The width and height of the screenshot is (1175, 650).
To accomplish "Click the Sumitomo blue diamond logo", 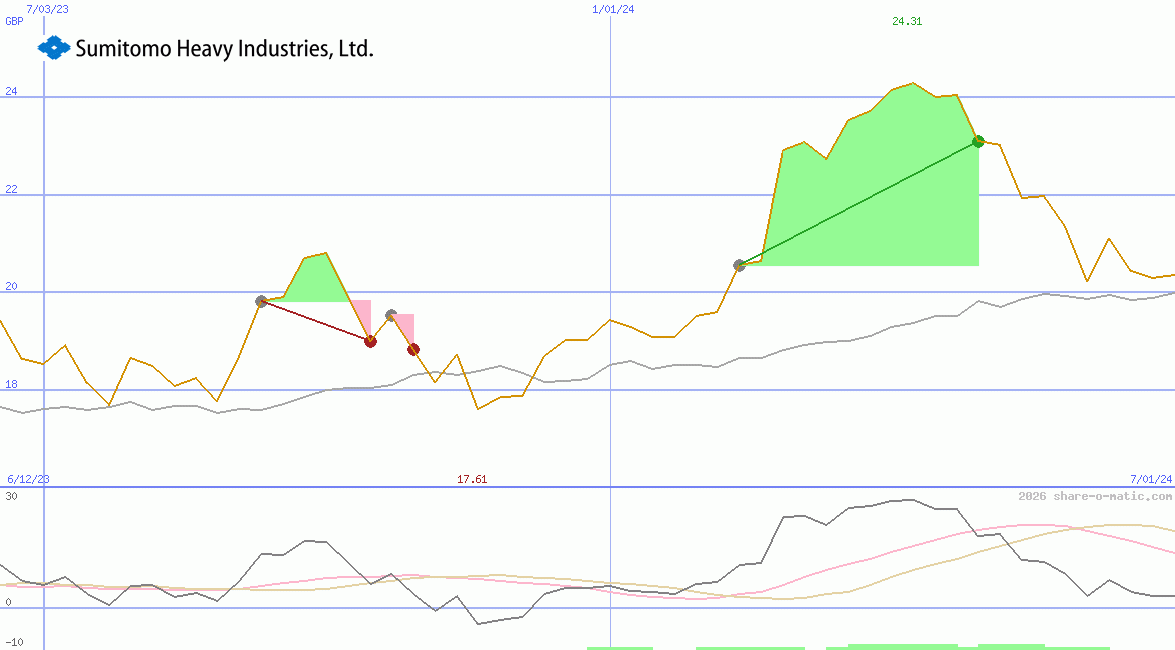I will (x=54, y=48).
